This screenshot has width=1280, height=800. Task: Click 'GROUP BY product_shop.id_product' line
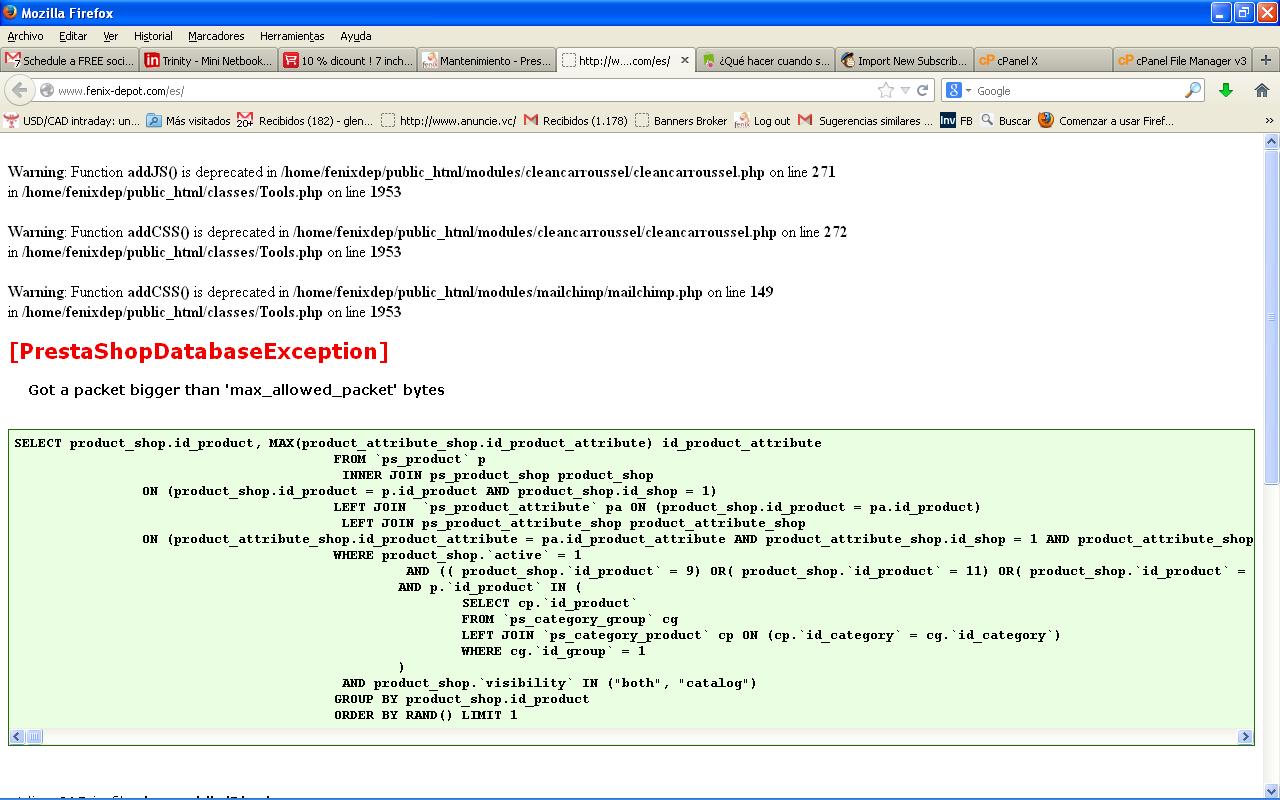[x=461, y=699]
